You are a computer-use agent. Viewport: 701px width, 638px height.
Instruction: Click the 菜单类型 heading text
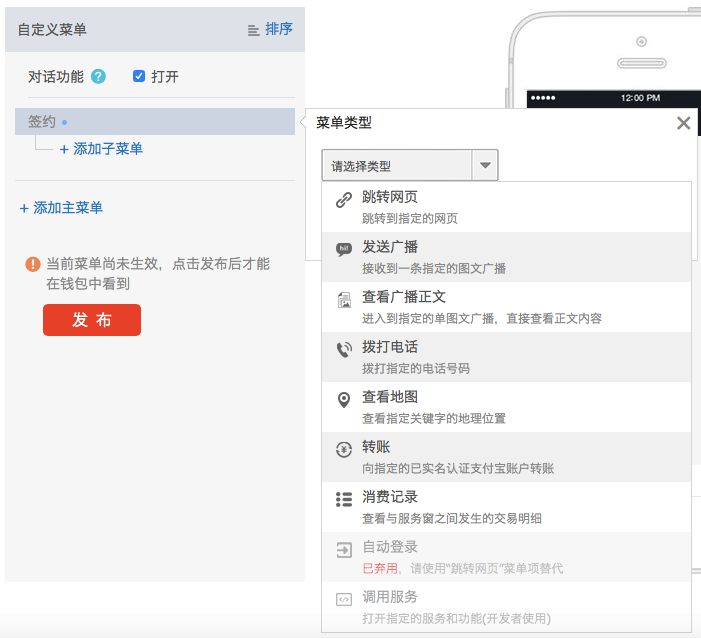click(x=344, y=123)
